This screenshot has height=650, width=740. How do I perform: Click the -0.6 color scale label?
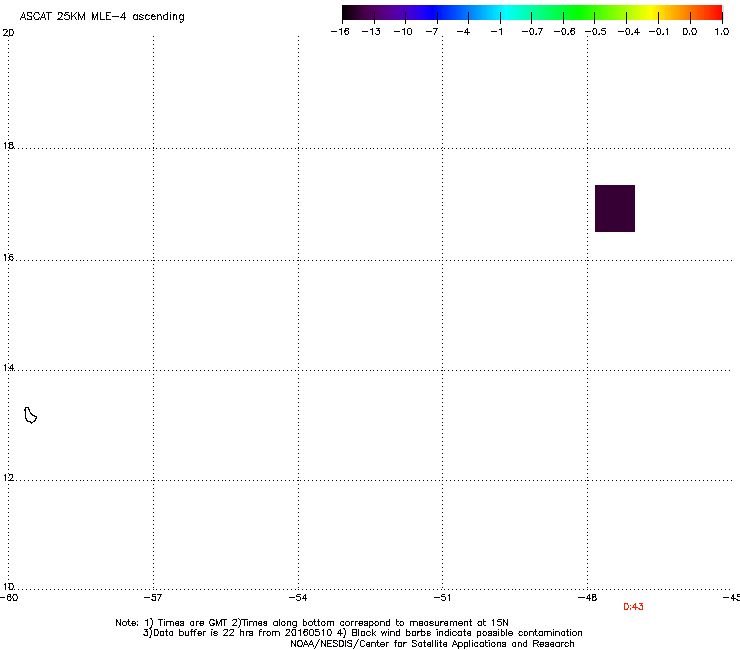click(564, 32)
